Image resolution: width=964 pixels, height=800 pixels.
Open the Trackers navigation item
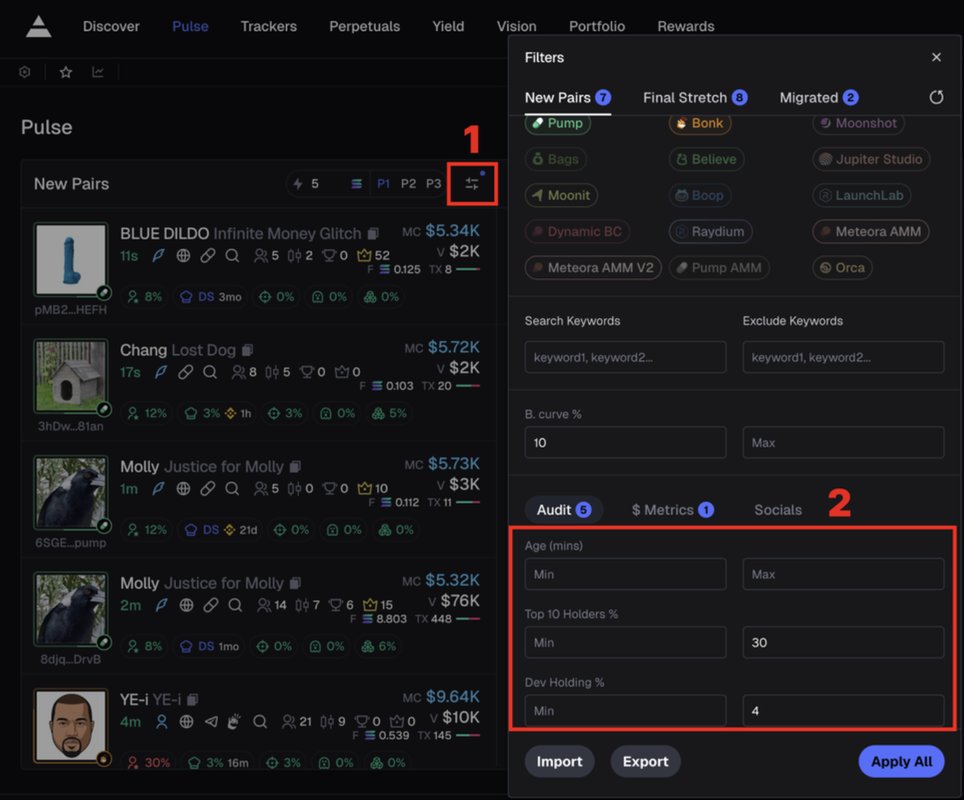pos(269,26)
